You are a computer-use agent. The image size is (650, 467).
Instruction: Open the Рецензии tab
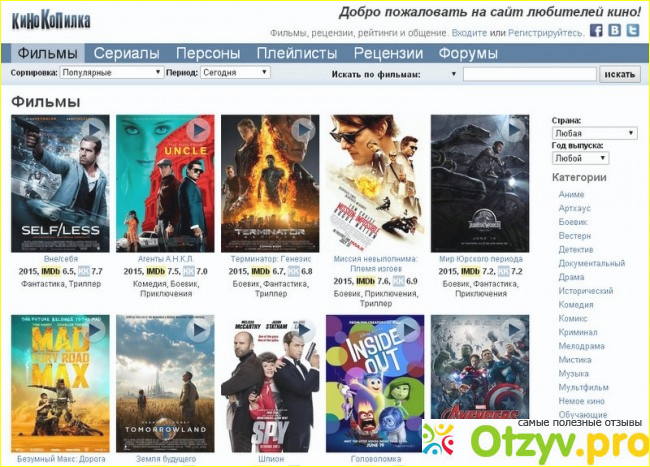[388, 53]
